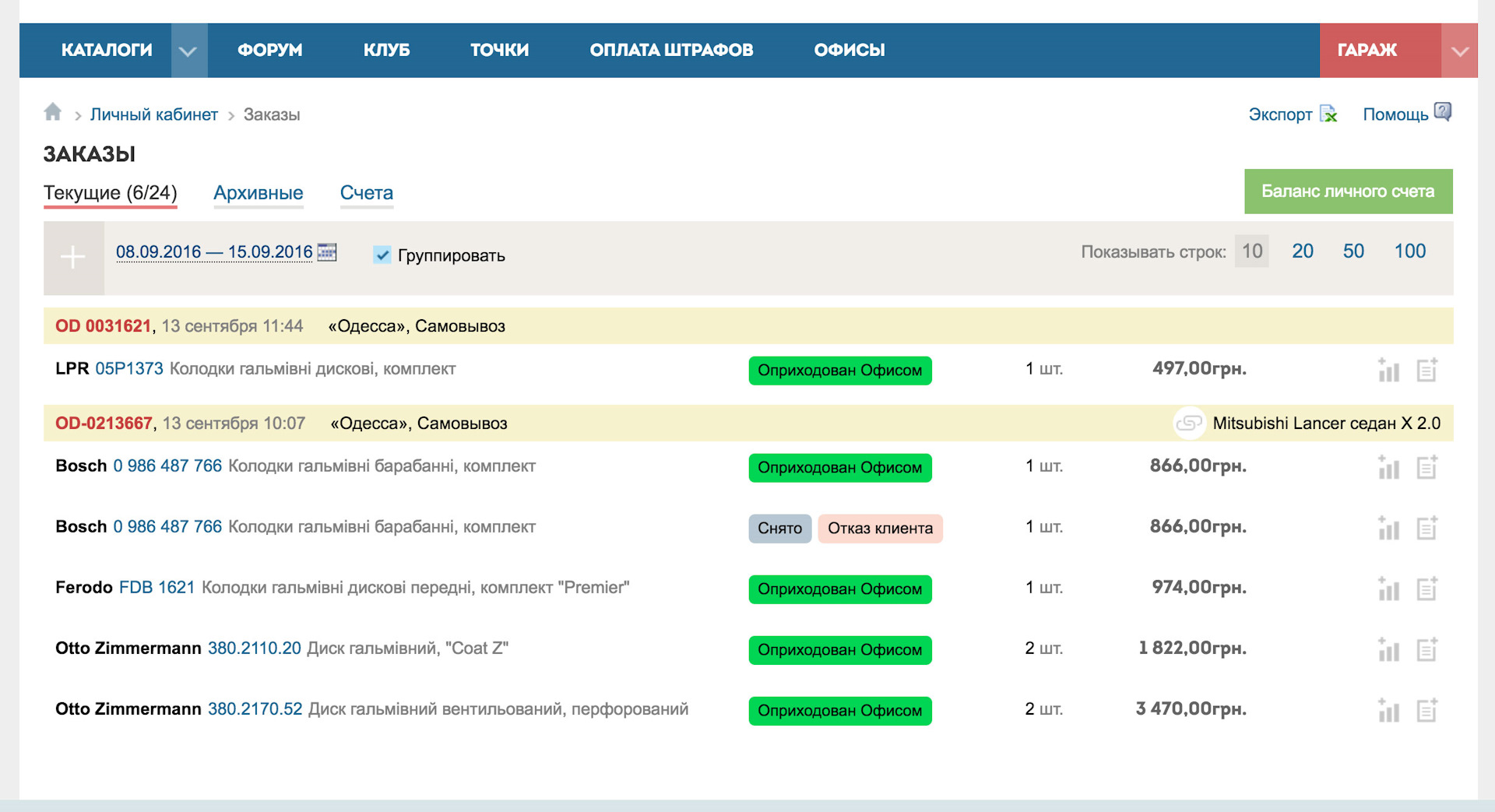This screenshot has width=1495, height=812.
Task: Open part number 380.2110.20 link
Action: (x=254, y=649)
